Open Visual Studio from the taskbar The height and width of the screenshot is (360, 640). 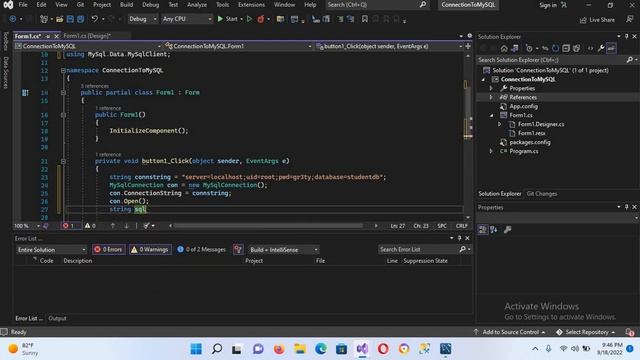(x=362, y=349)
